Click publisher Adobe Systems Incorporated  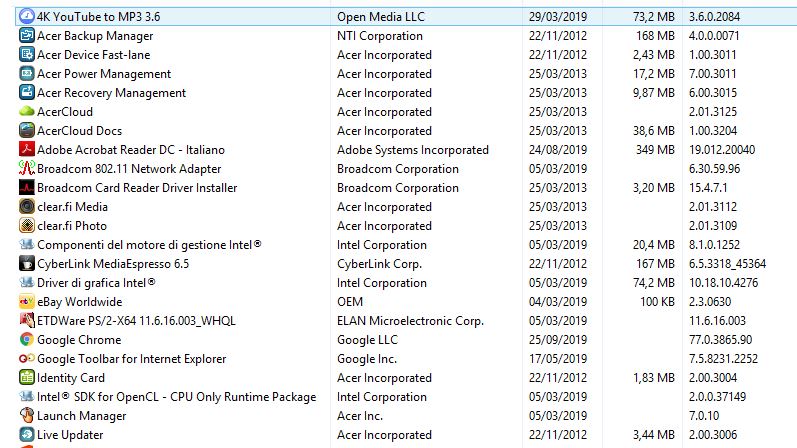pos(413,150)
